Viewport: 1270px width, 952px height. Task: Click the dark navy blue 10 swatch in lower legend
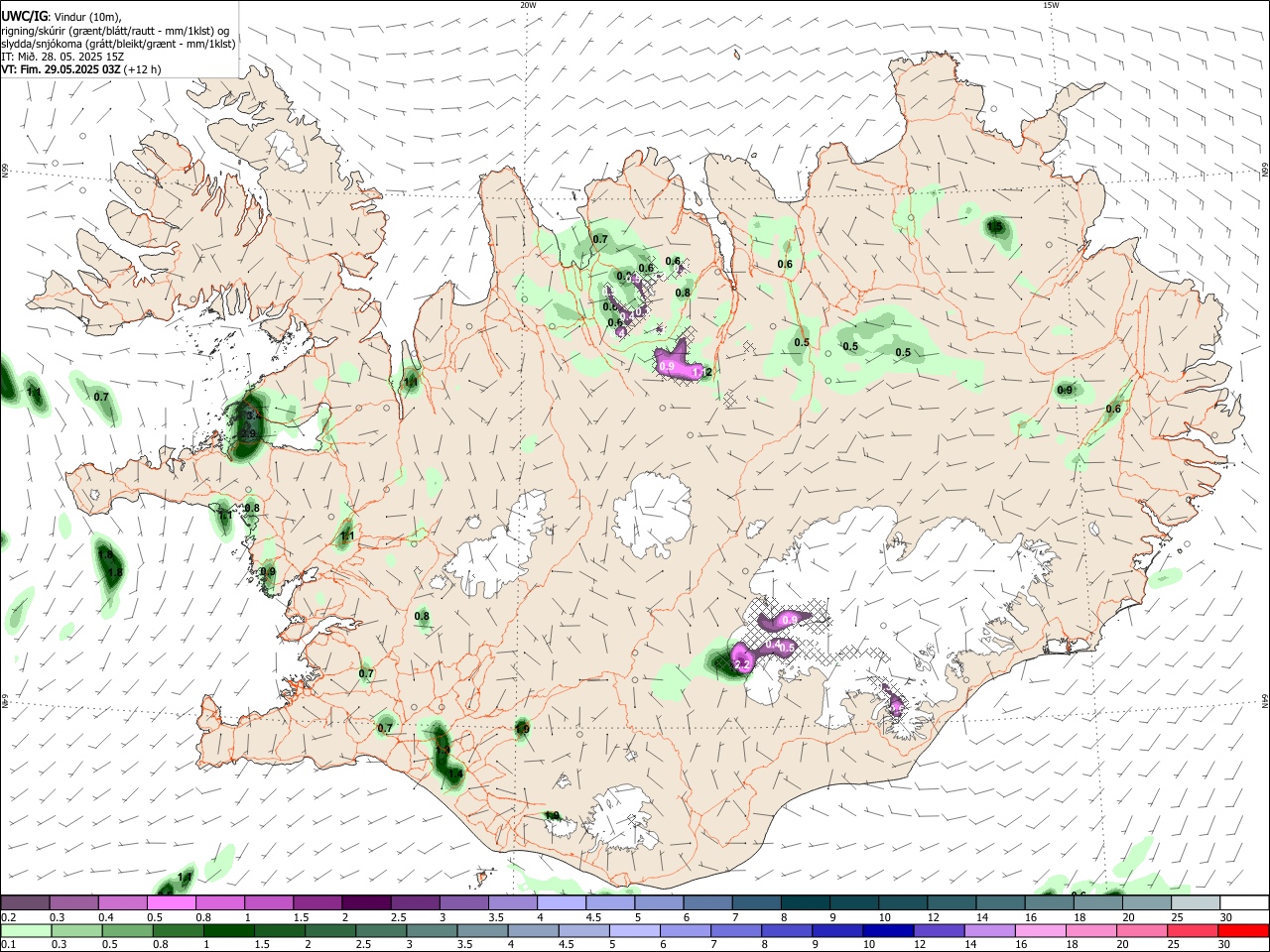[886, 930]
